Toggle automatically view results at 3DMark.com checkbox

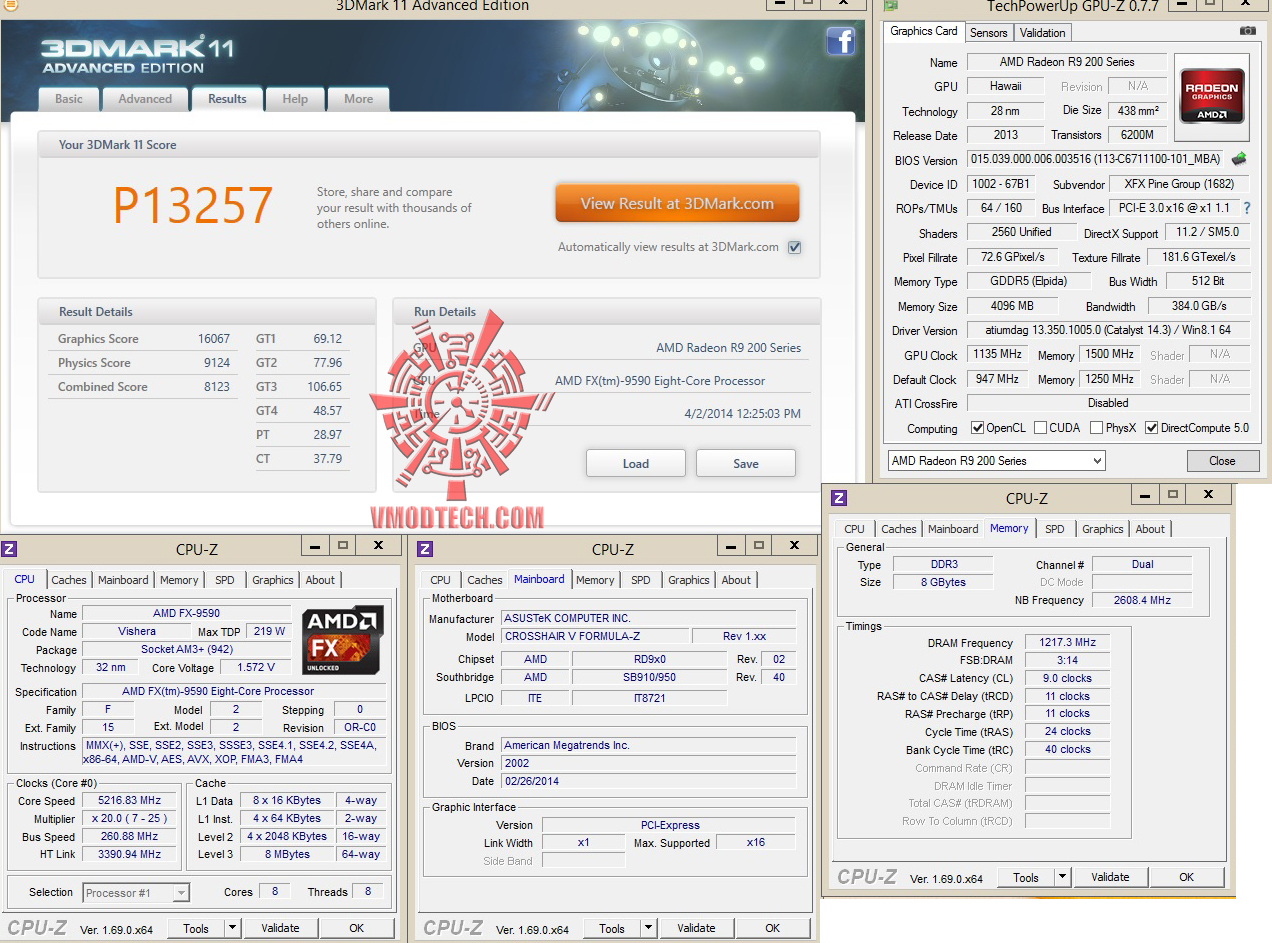[794, 247]
